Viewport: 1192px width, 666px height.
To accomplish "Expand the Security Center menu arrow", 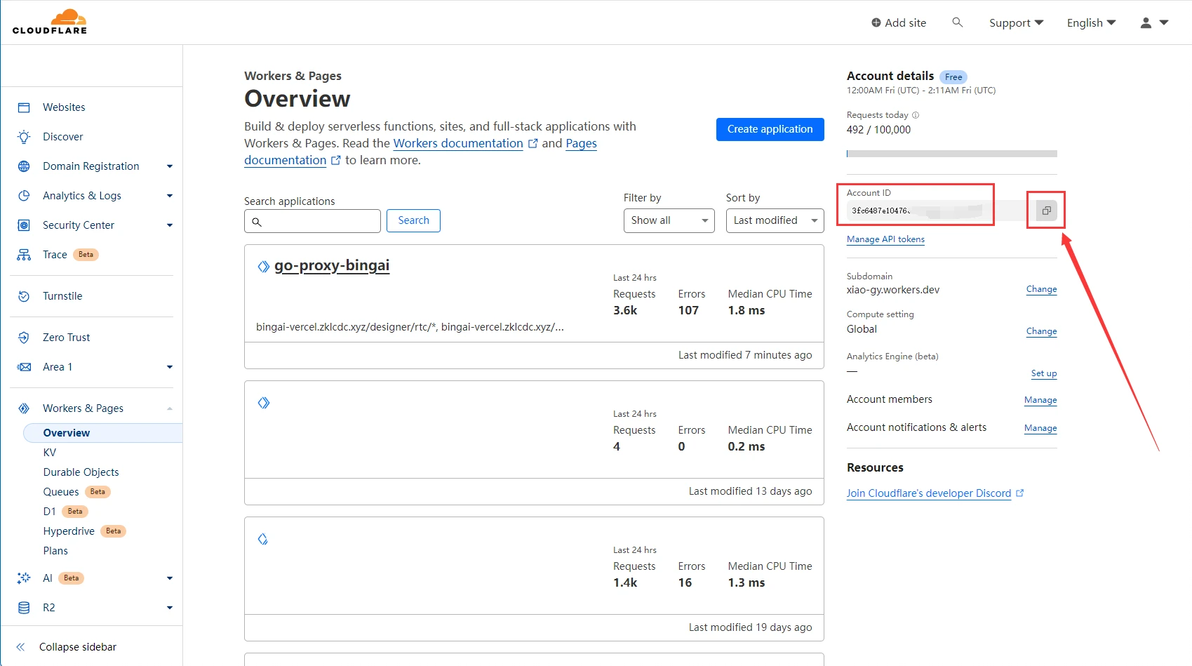I will 170,225.
